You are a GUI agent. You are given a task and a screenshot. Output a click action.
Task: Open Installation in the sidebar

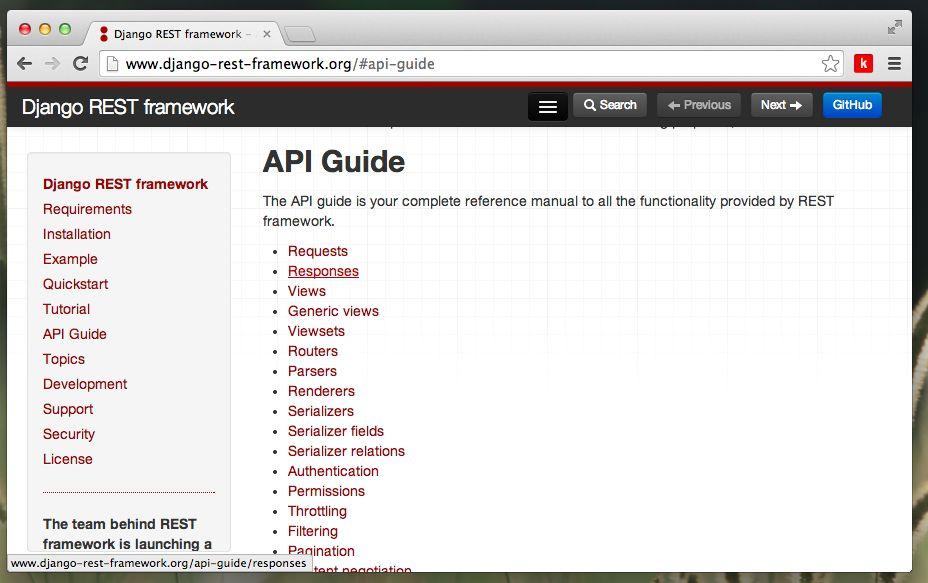coord(76,234)
